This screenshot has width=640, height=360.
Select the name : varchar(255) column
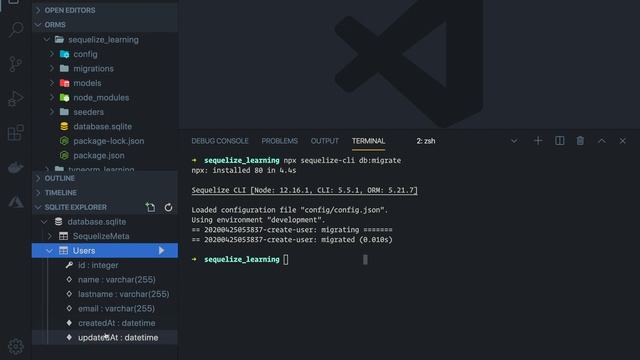[x=105, y=280]
